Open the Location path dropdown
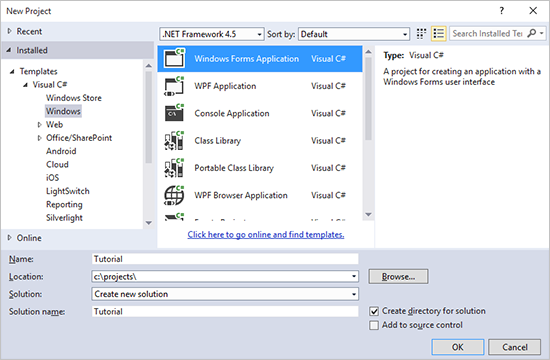The image size is (550, 360). click(354, 276)
